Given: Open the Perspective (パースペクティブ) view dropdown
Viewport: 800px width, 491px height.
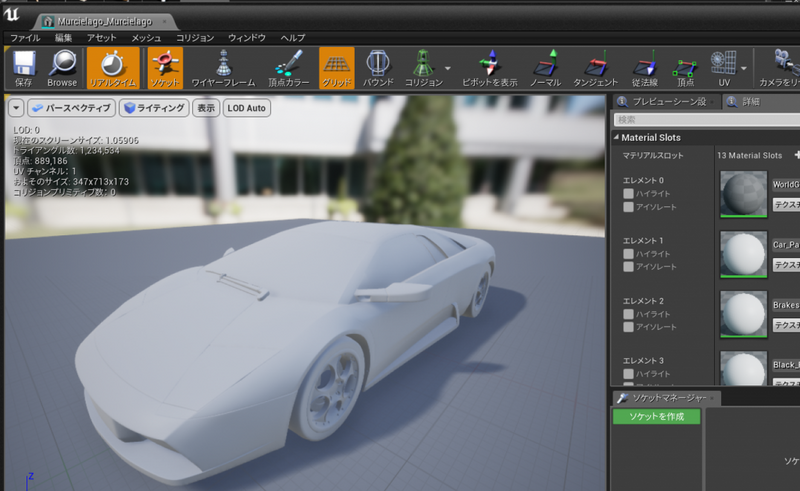Looking at the screenshot, I should point(71,108).
